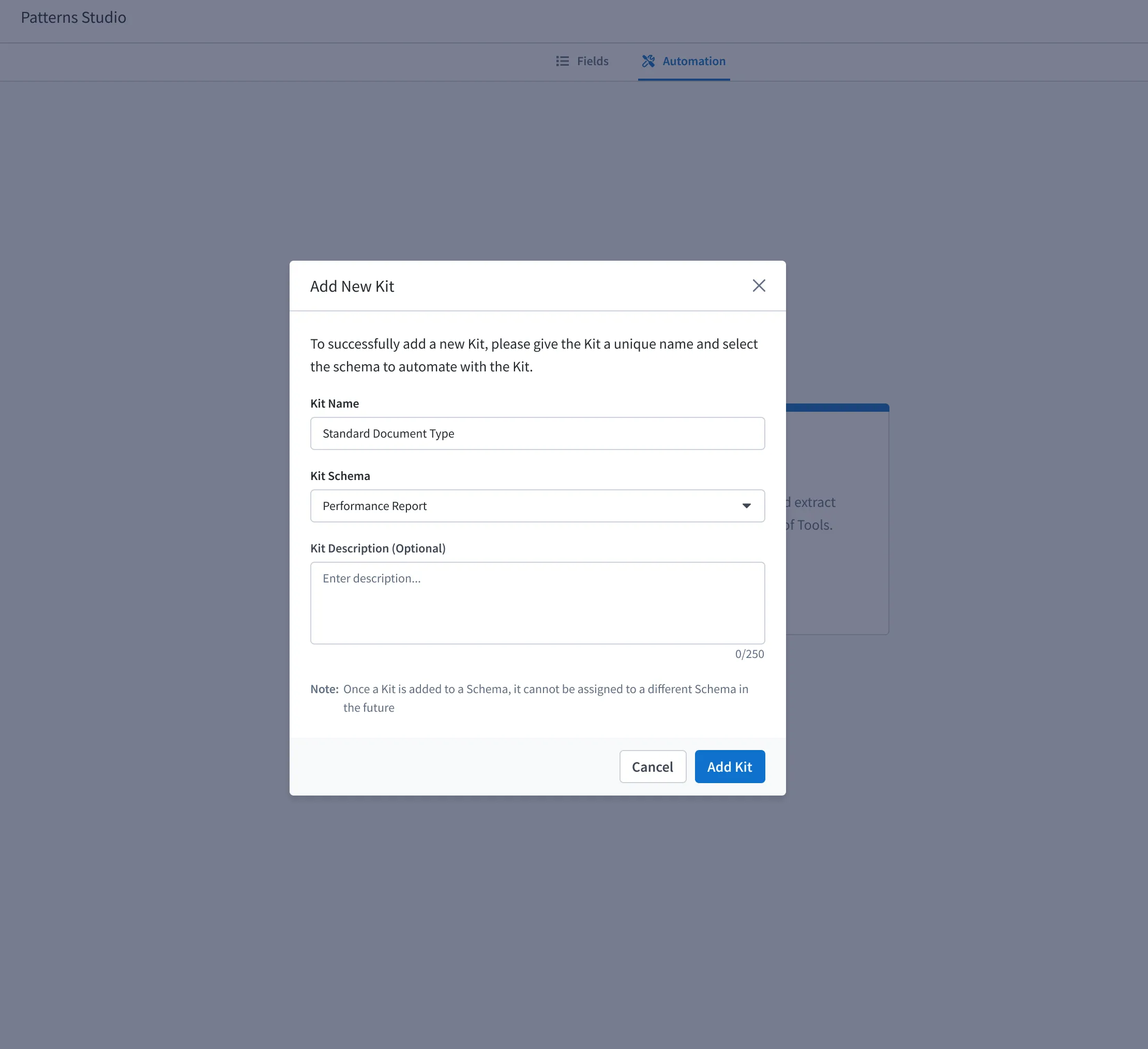Open the Kit Schema dropdown
Screen dimensions: 1148x1049
(x=537, y=506)
